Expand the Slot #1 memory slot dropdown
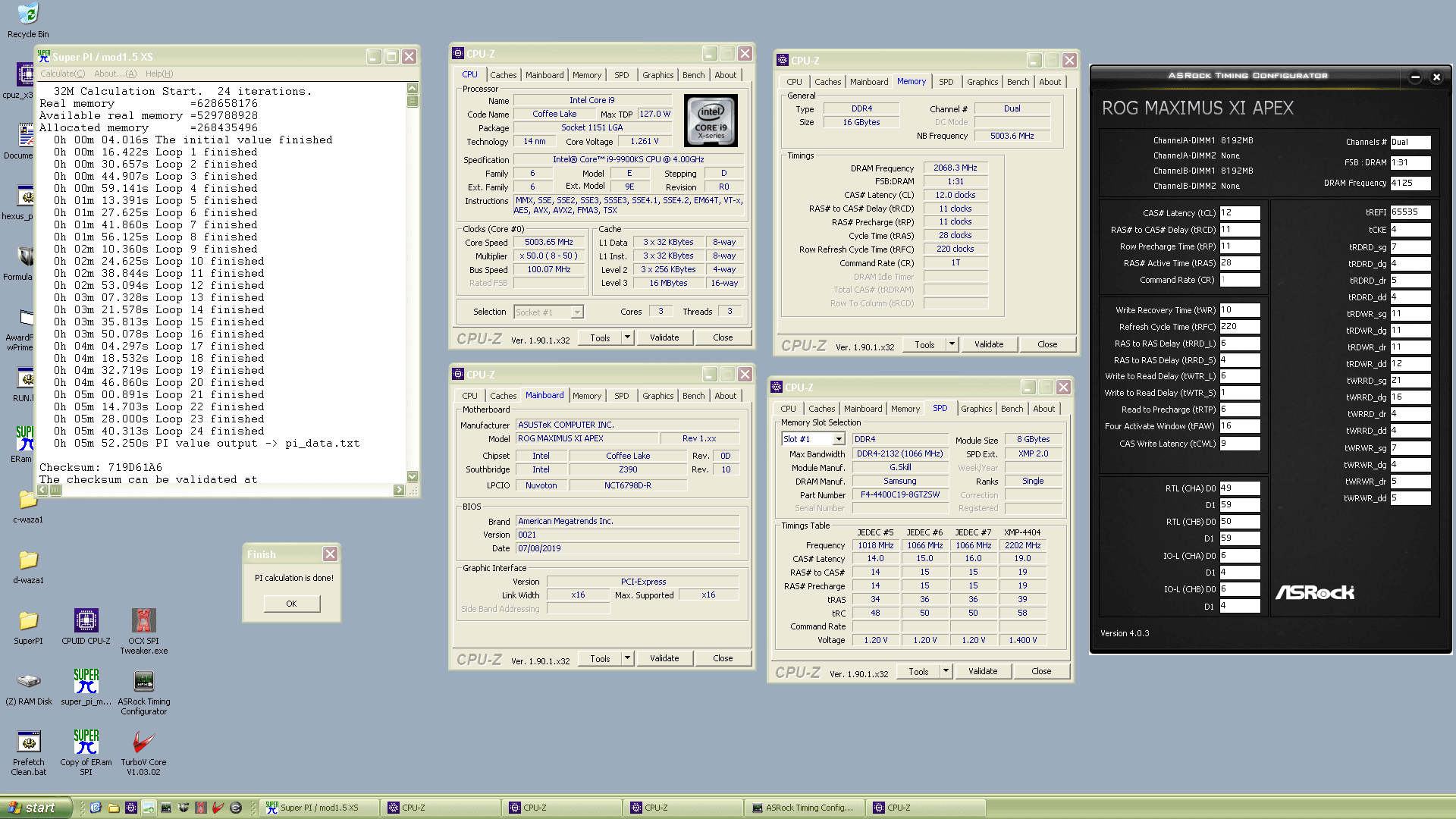The height and width of the screenshot is (819, 1456). [839, 439]
